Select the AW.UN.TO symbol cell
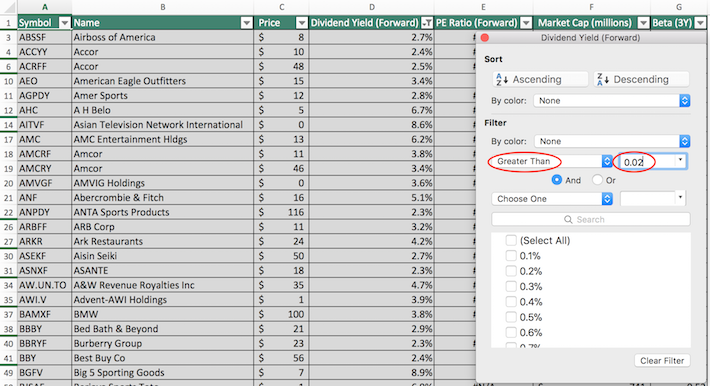 (44, 285)
